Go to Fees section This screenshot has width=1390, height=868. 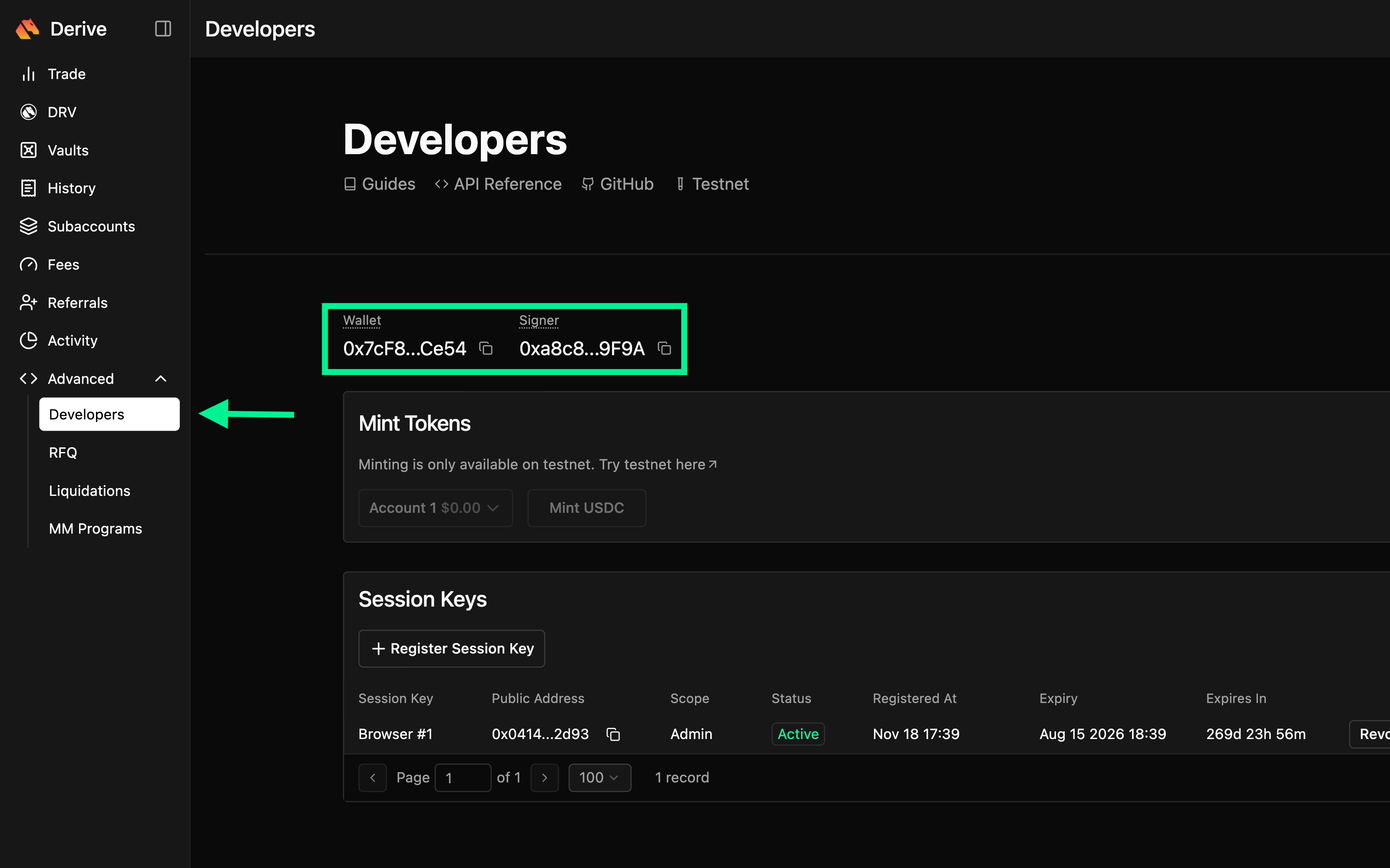(x=63, y=264)
